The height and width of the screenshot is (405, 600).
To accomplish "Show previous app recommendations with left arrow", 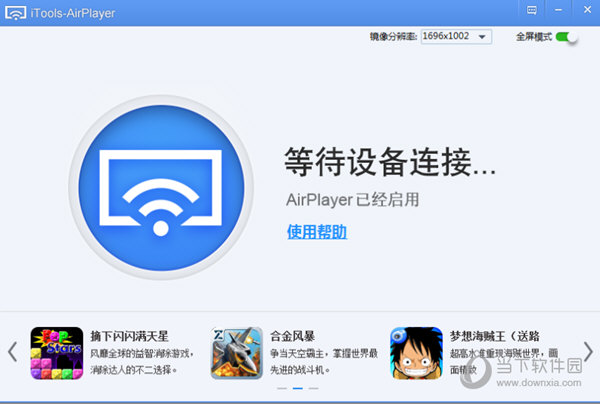I will [12, 352].
